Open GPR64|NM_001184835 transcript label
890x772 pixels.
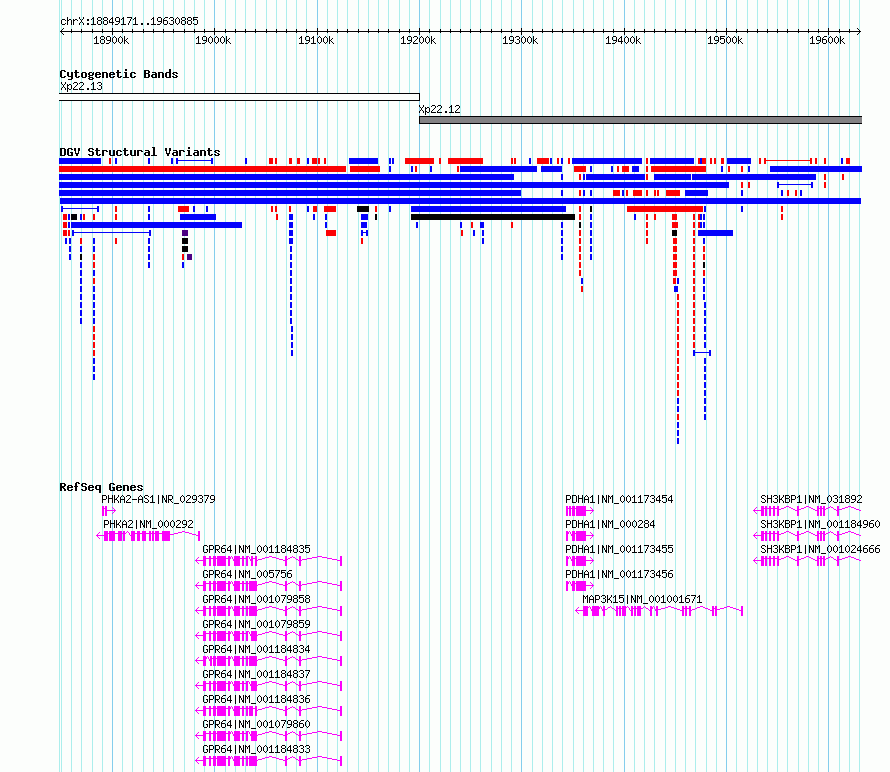click(257, 549)
